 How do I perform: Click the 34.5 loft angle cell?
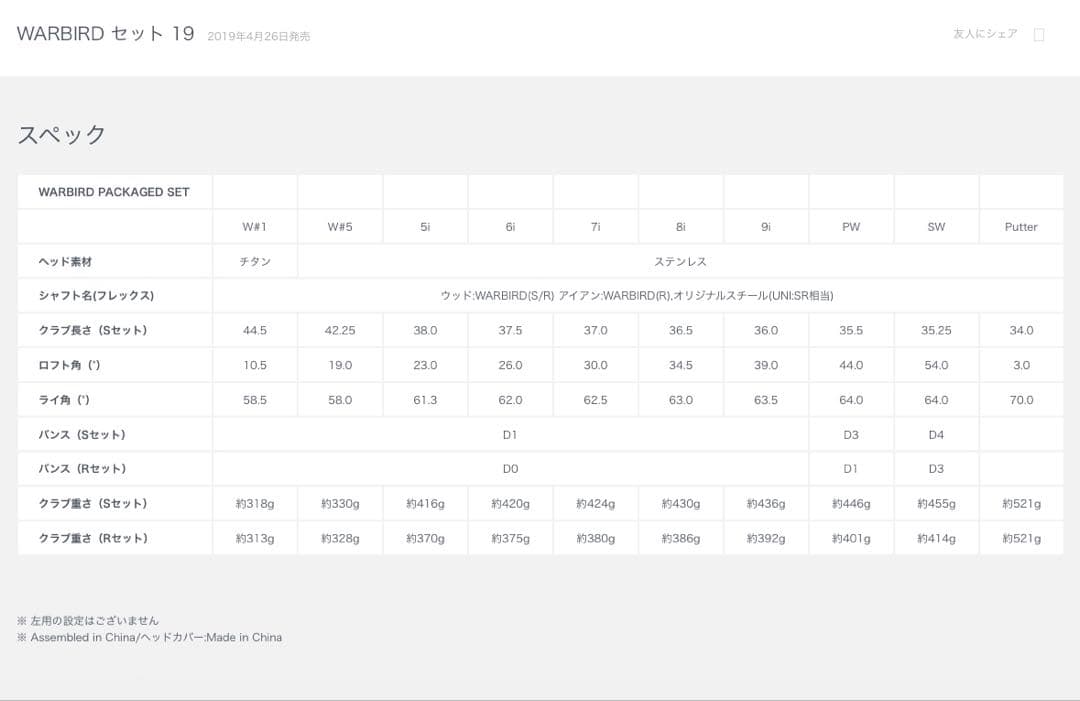coord(681,365)
